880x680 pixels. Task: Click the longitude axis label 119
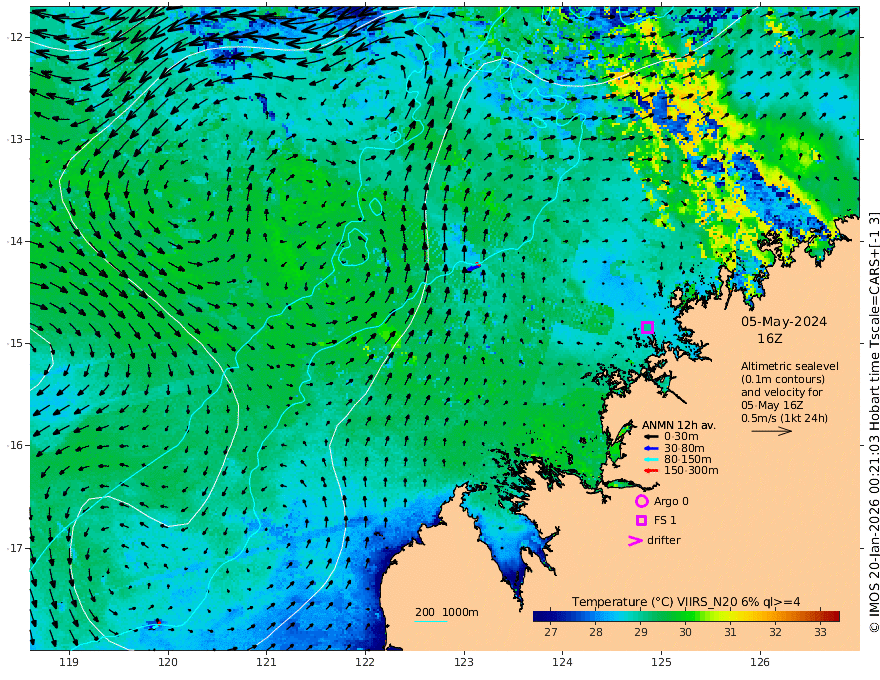pos(69,663)
